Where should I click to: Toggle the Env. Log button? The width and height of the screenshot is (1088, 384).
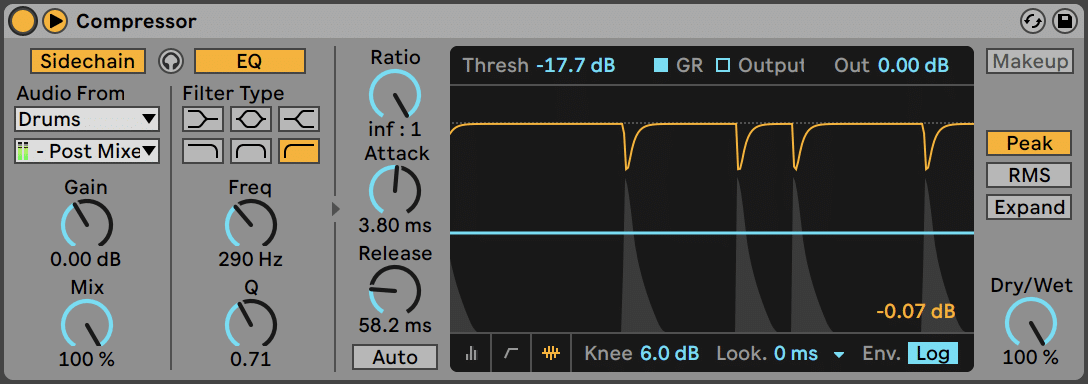(933, 353)
